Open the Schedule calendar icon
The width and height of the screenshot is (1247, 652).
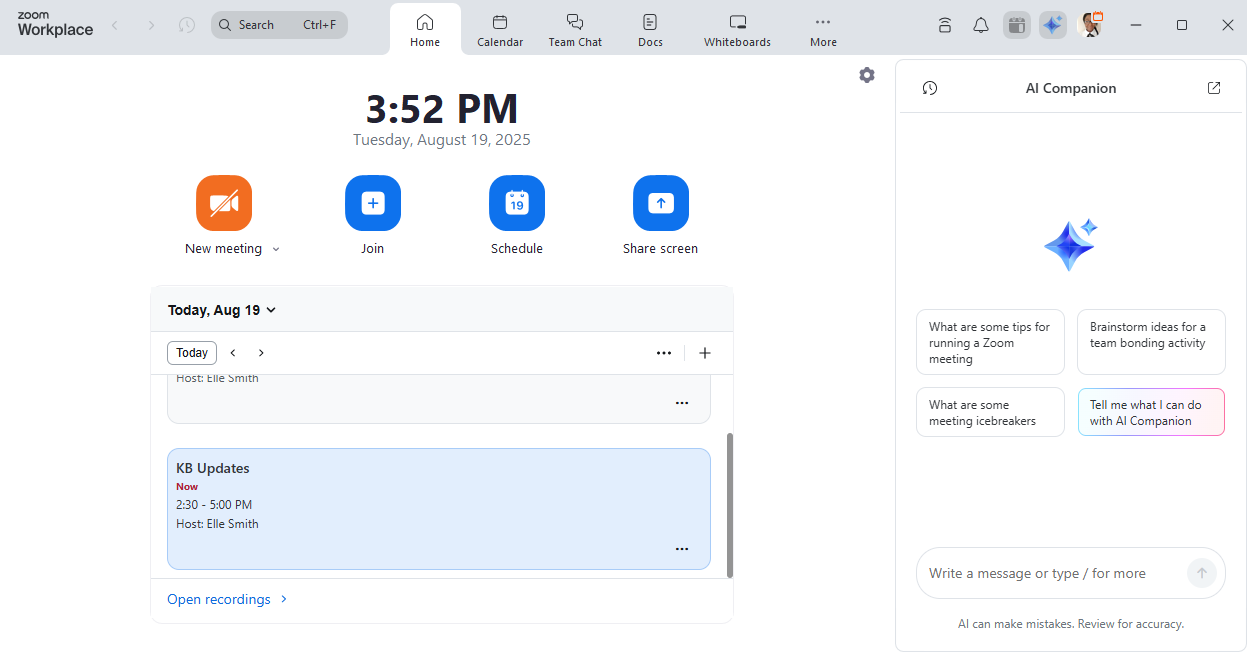coord(517,203)
